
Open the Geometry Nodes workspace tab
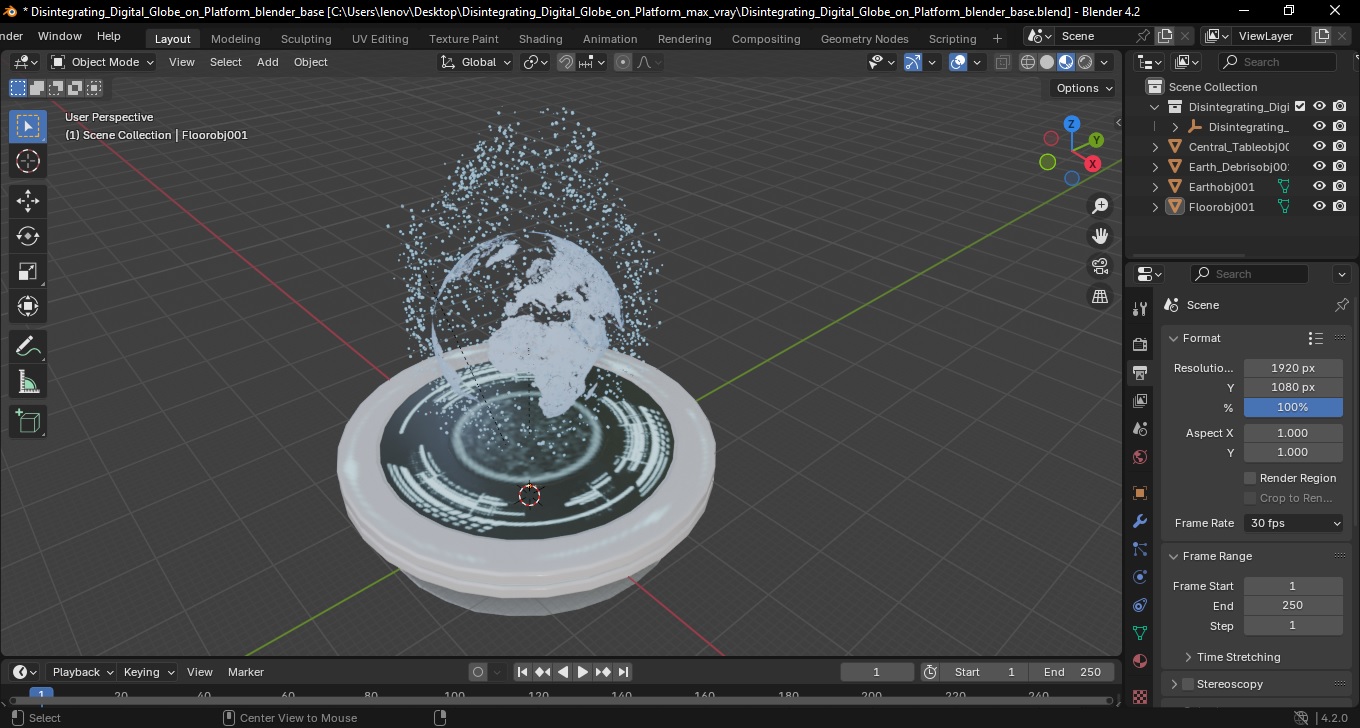tap(864, 39)
